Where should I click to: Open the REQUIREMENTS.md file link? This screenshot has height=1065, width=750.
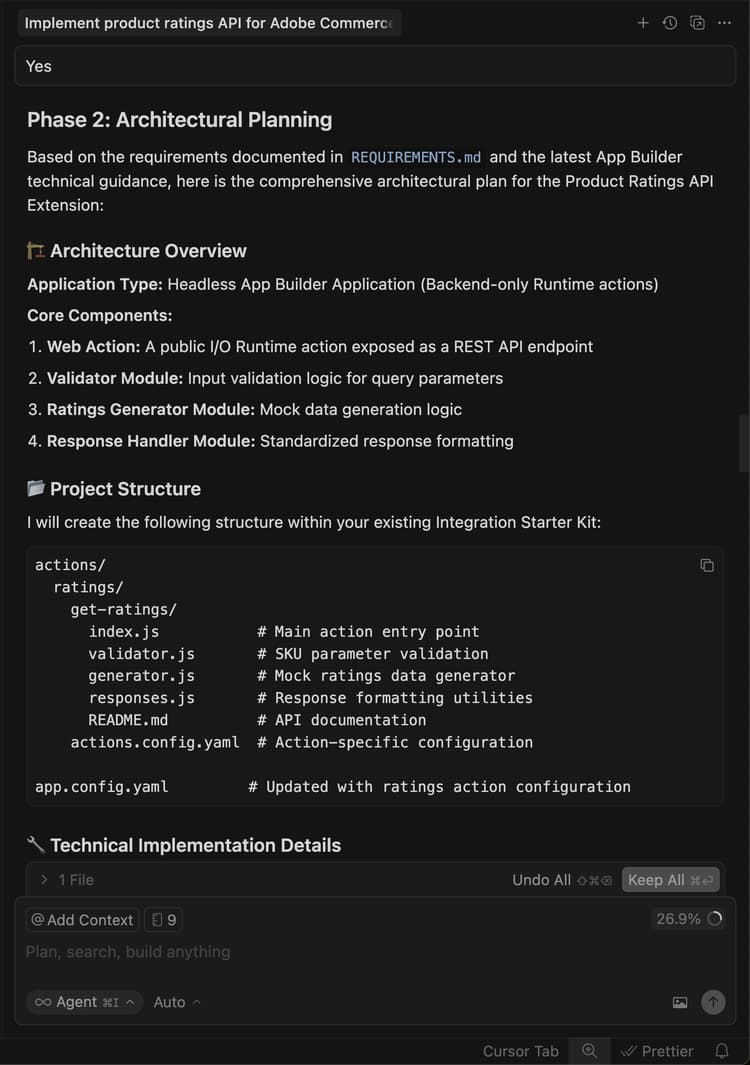(415, 157)
